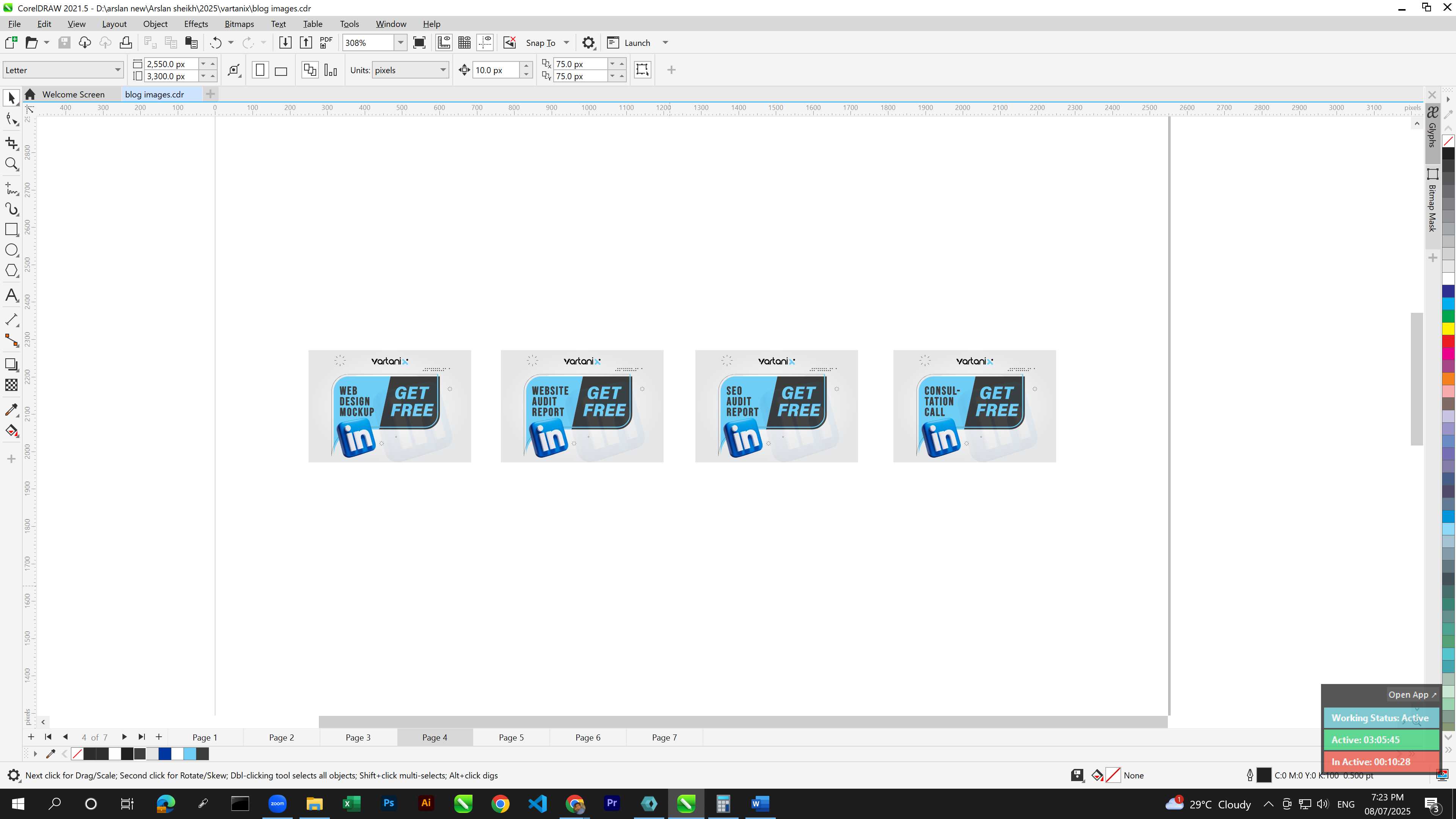Select the Color Eyedropper tool
Viewport: 1456px width, 819px height.
click(11, 409)
